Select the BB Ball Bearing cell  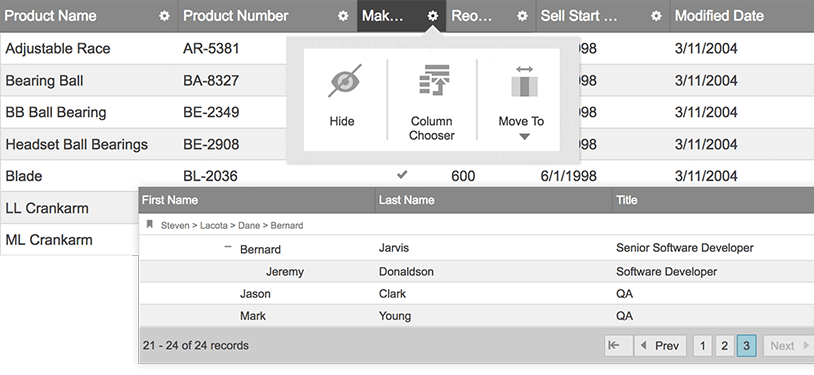(56, 113)
